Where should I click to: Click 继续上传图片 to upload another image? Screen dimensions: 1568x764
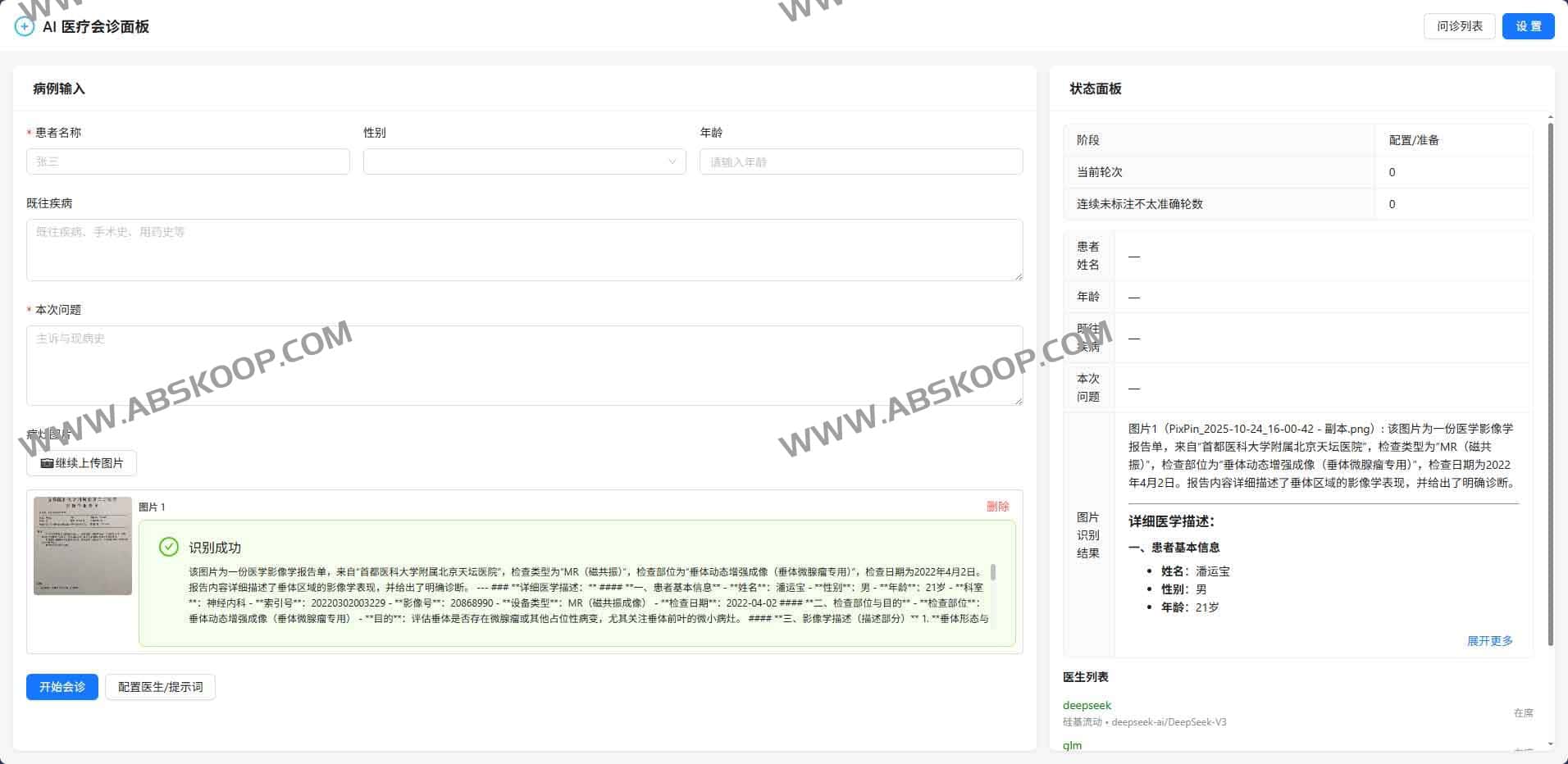(x=81, y=463)
